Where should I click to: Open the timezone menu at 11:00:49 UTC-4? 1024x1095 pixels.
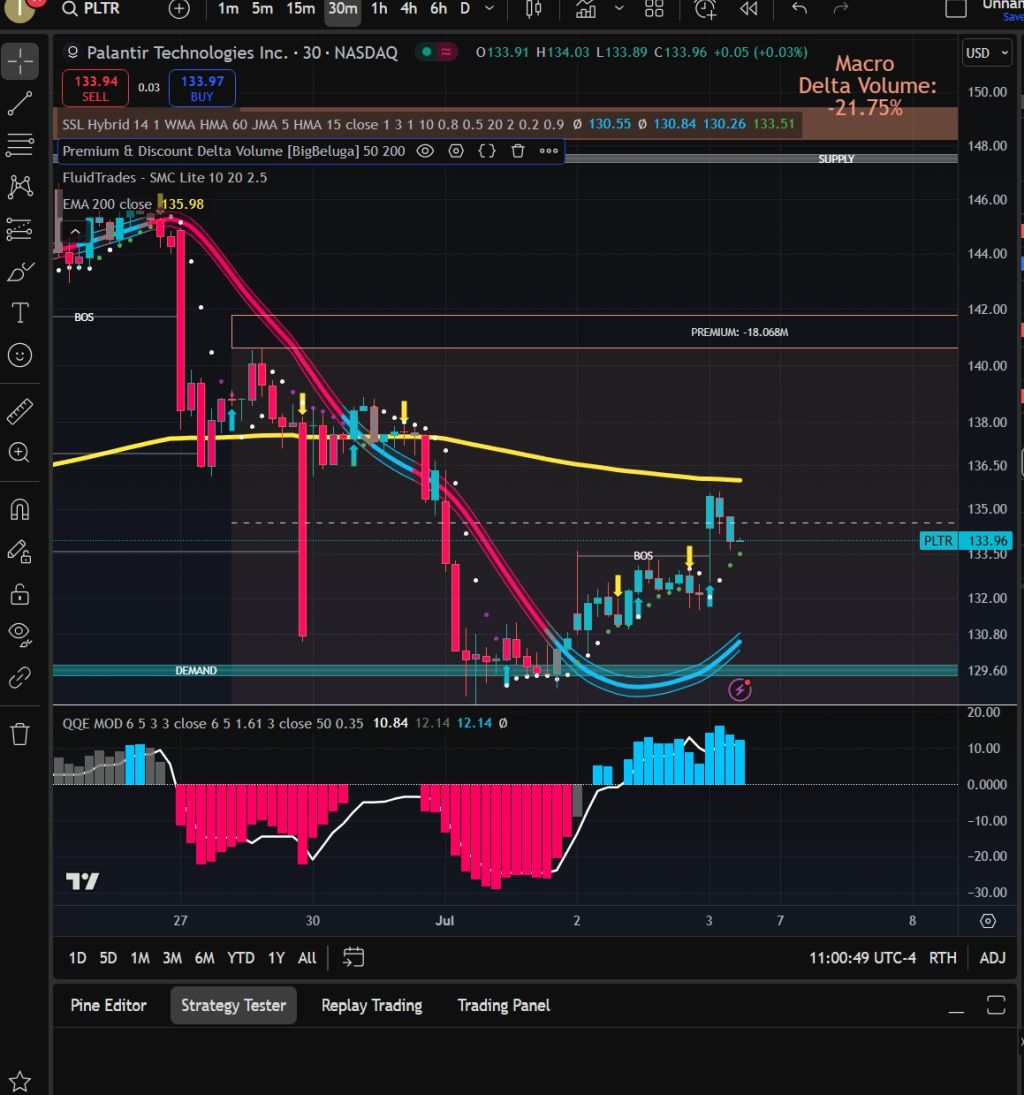click(862, 957)
